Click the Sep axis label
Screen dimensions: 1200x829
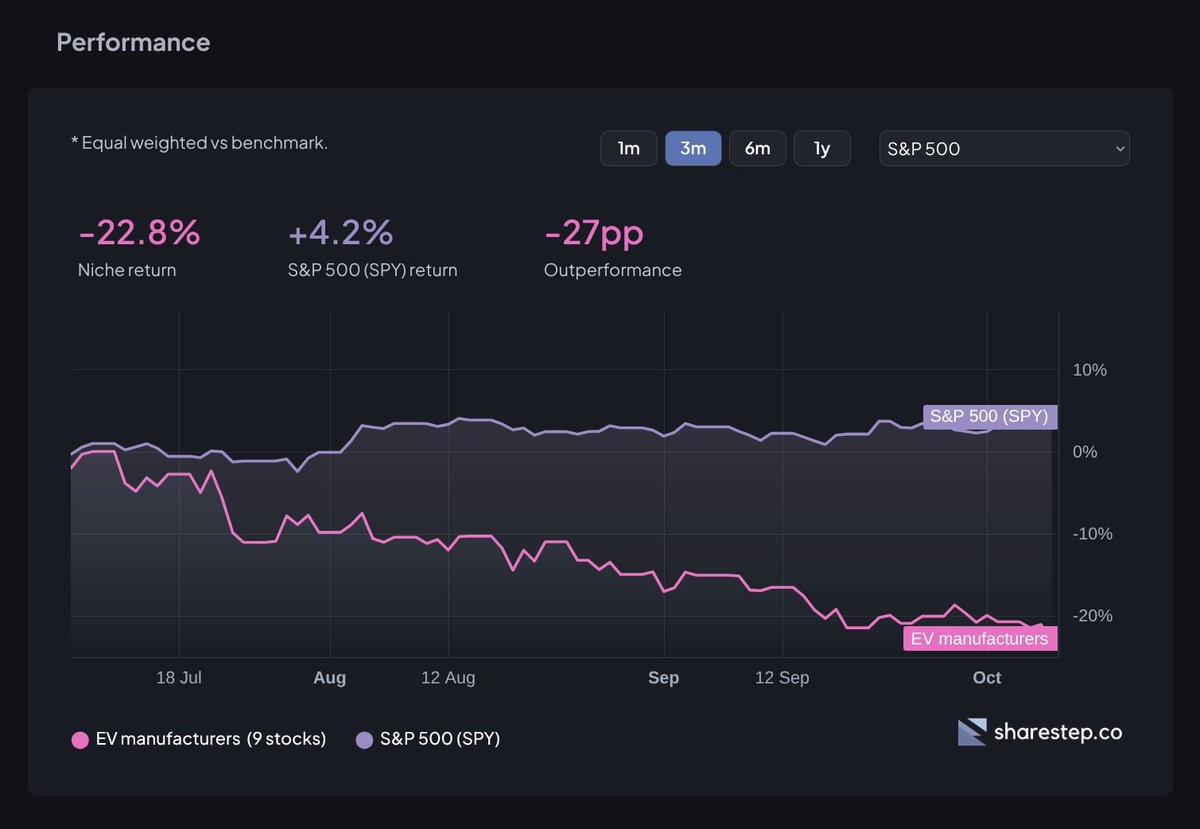tap(663, 678)
